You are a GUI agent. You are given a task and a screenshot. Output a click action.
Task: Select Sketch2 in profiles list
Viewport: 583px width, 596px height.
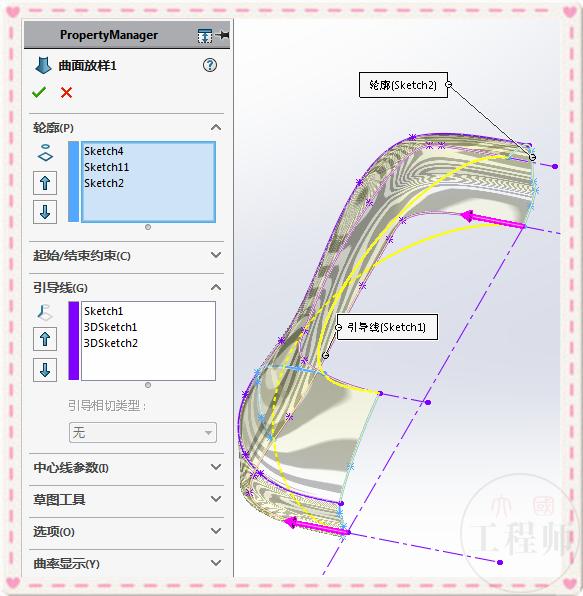point(104,183)
